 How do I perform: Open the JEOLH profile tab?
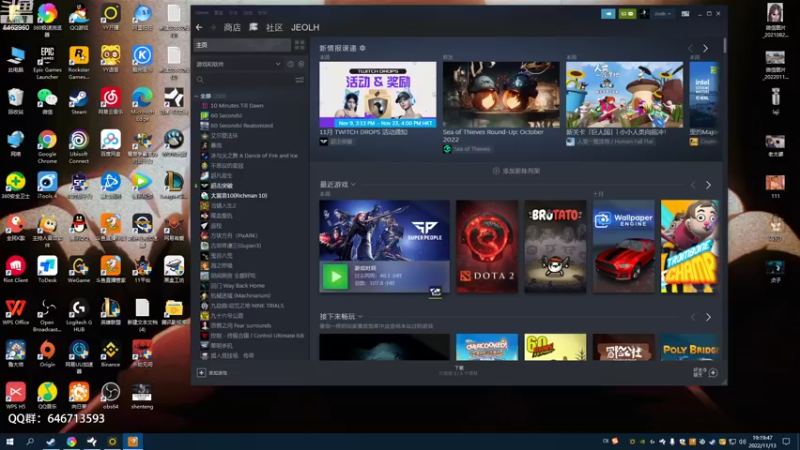tap(305, 28)
